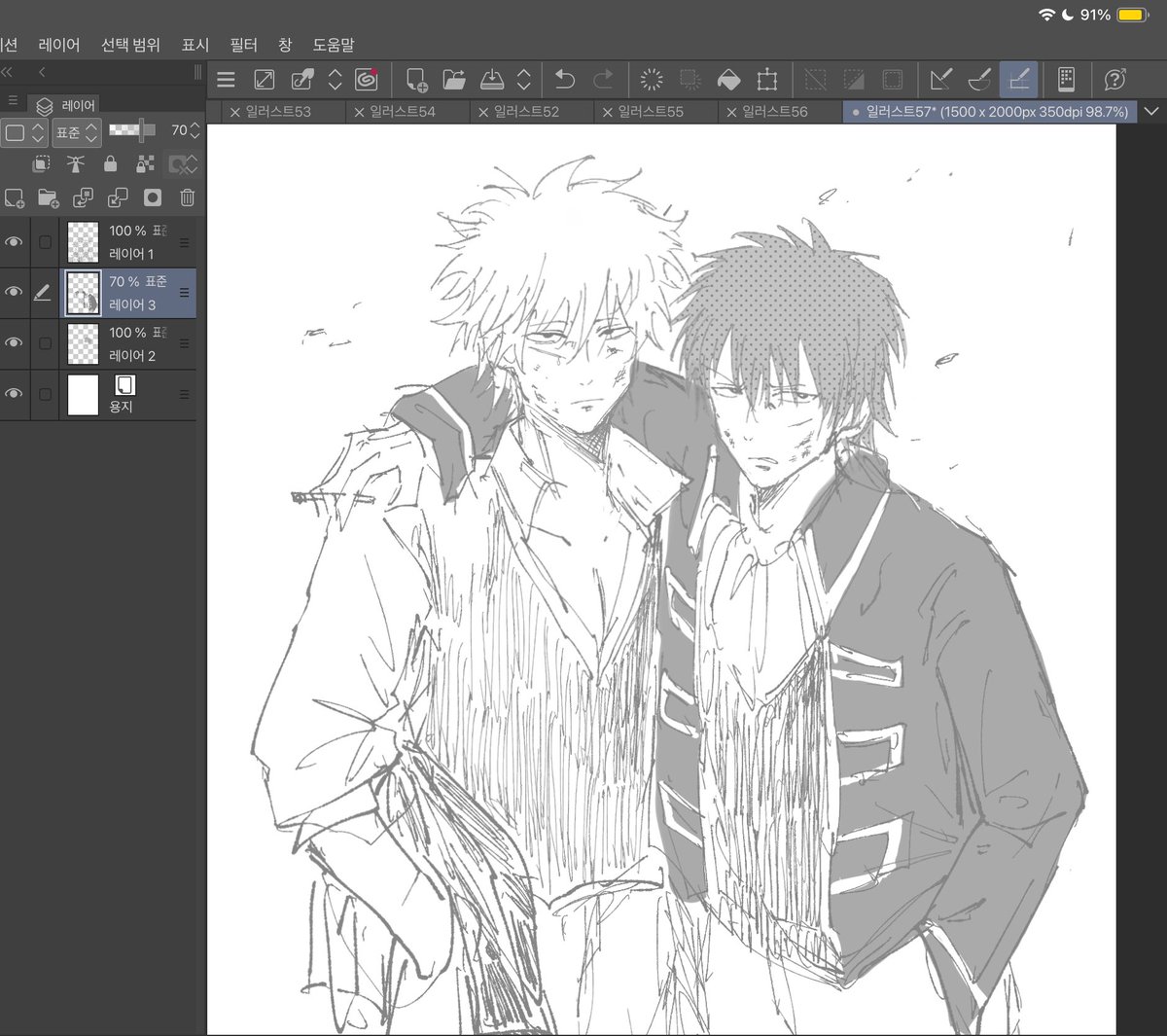Open the hamburger menu in command bar
Screen dimensions: 1167x1036
(226, 80)
